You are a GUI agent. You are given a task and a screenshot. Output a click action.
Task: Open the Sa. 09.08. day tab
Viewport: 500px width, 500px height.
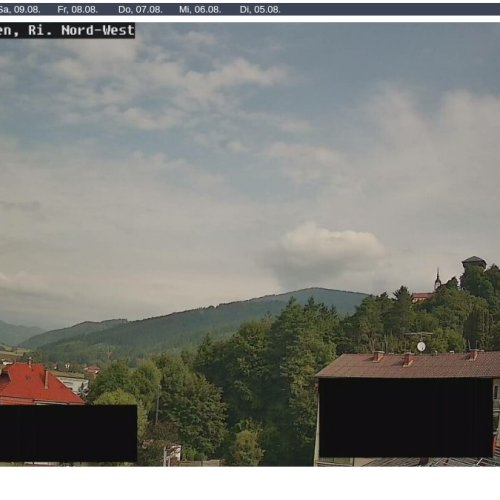[x=19, y=10]
